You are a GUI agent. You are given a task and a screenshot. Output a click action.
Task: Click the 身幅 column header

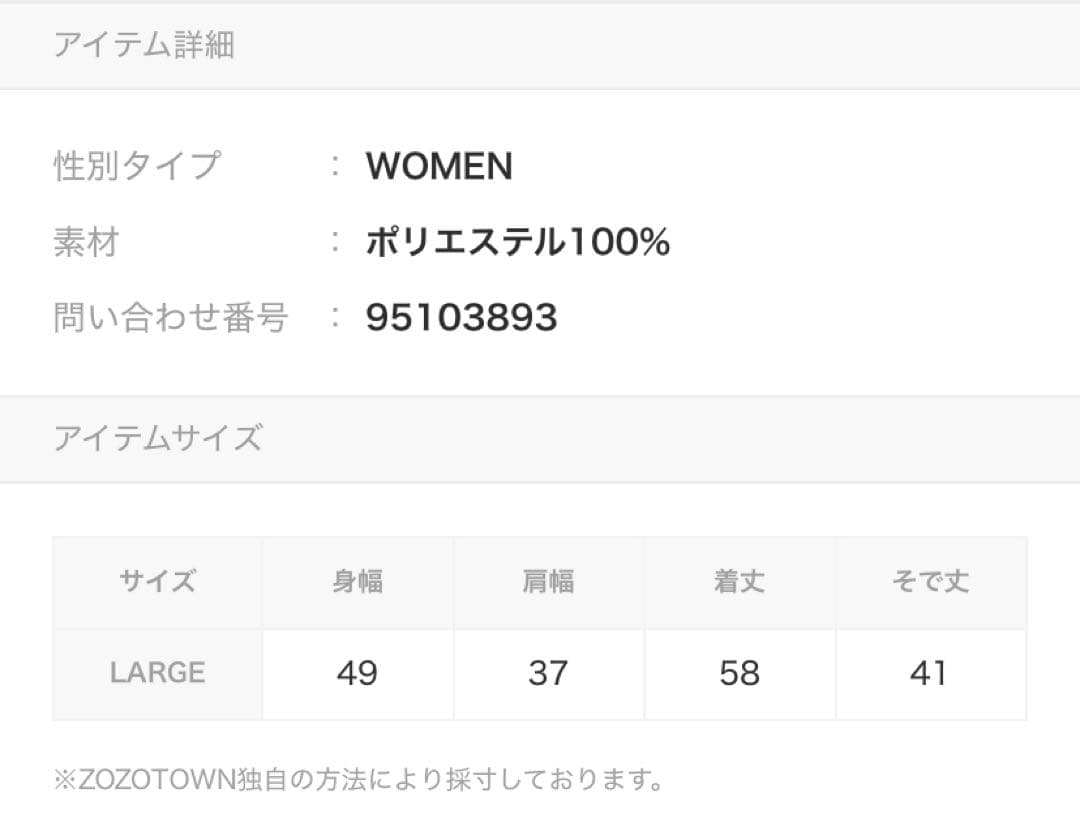[x=357, y=582]
